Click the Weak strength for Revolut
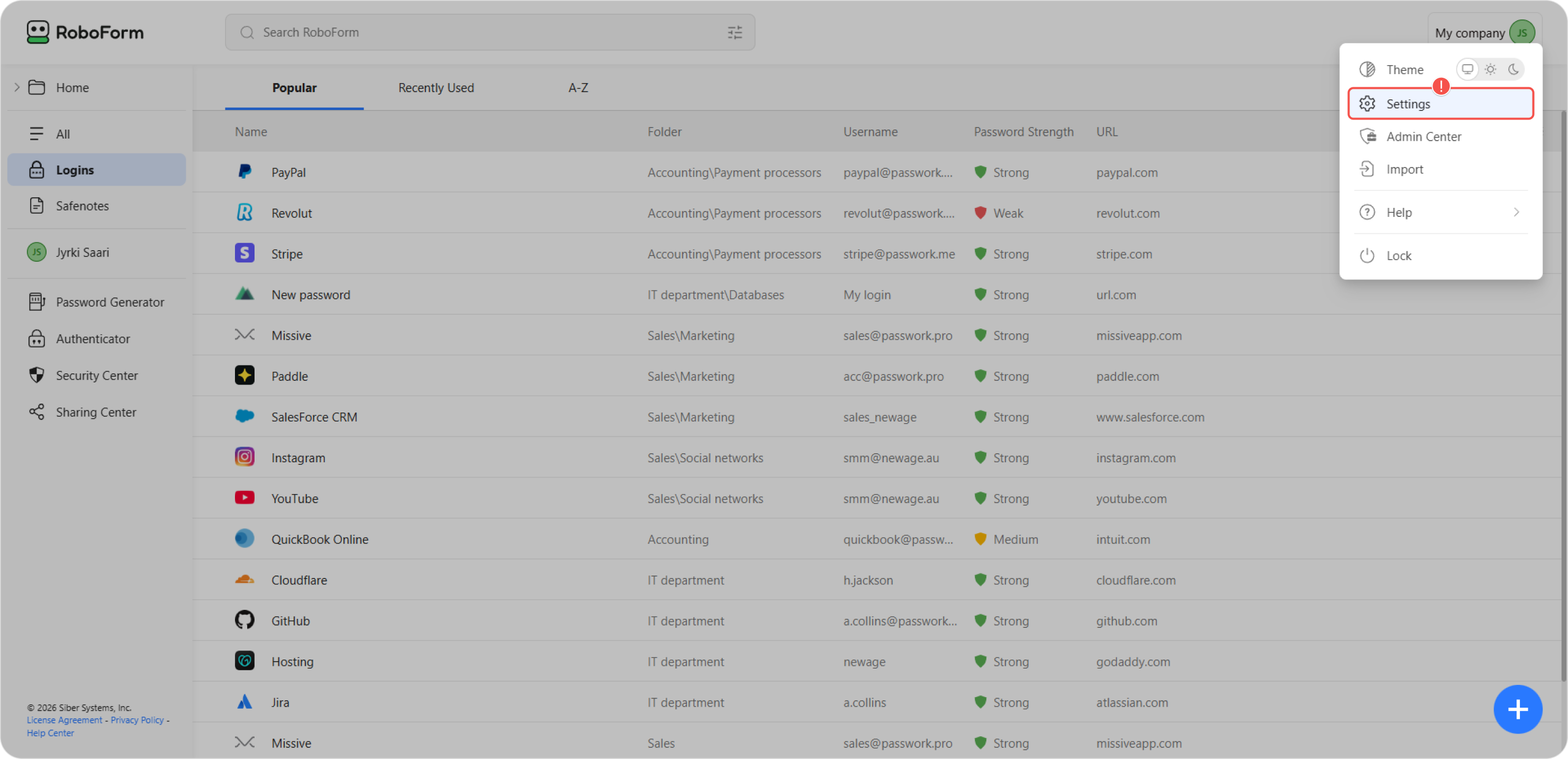Screen dimensions: 1568x759 point(998,213)
